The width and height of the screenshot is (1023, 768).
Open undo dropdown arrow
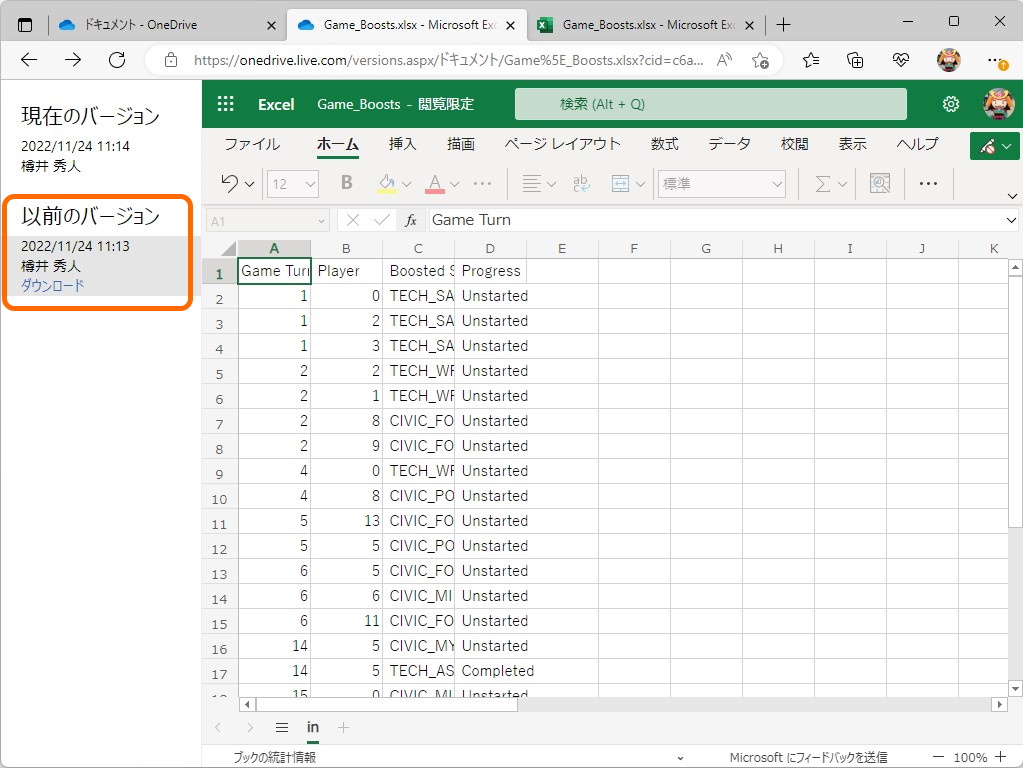(249, 185)
